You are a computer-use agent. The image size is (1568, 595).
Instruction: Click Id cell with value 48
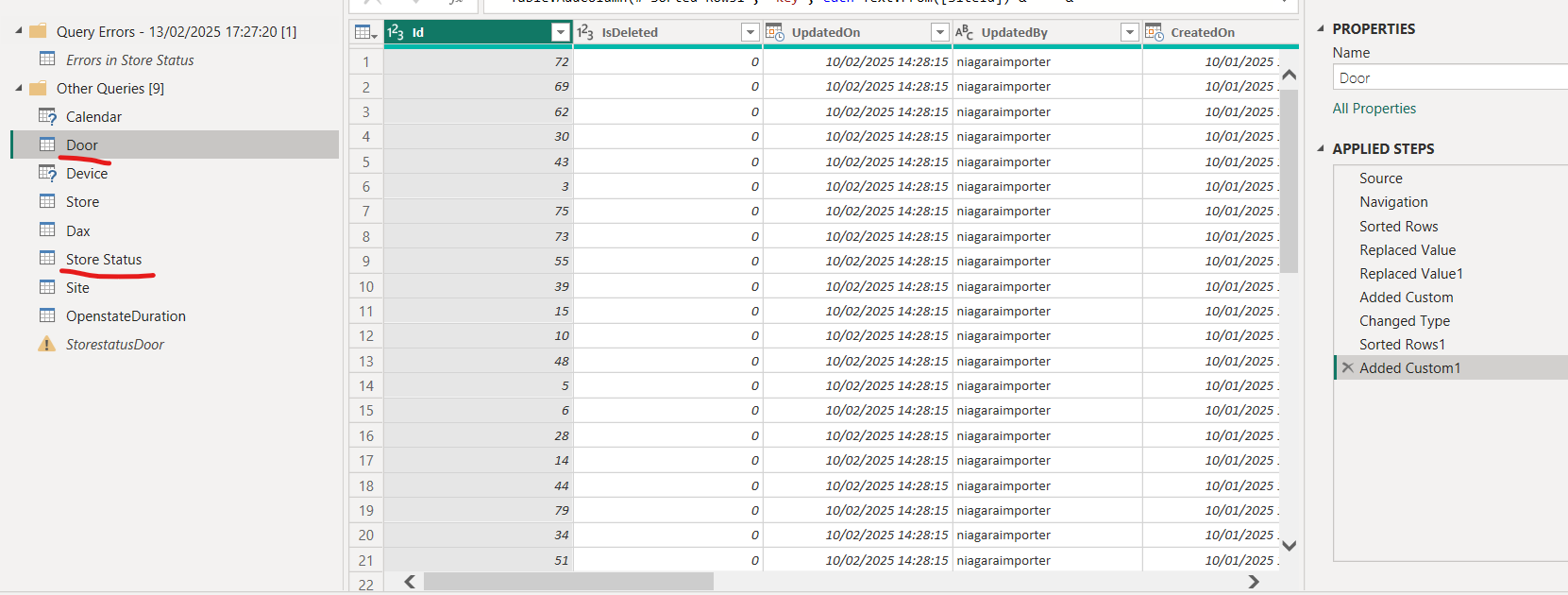479,361
